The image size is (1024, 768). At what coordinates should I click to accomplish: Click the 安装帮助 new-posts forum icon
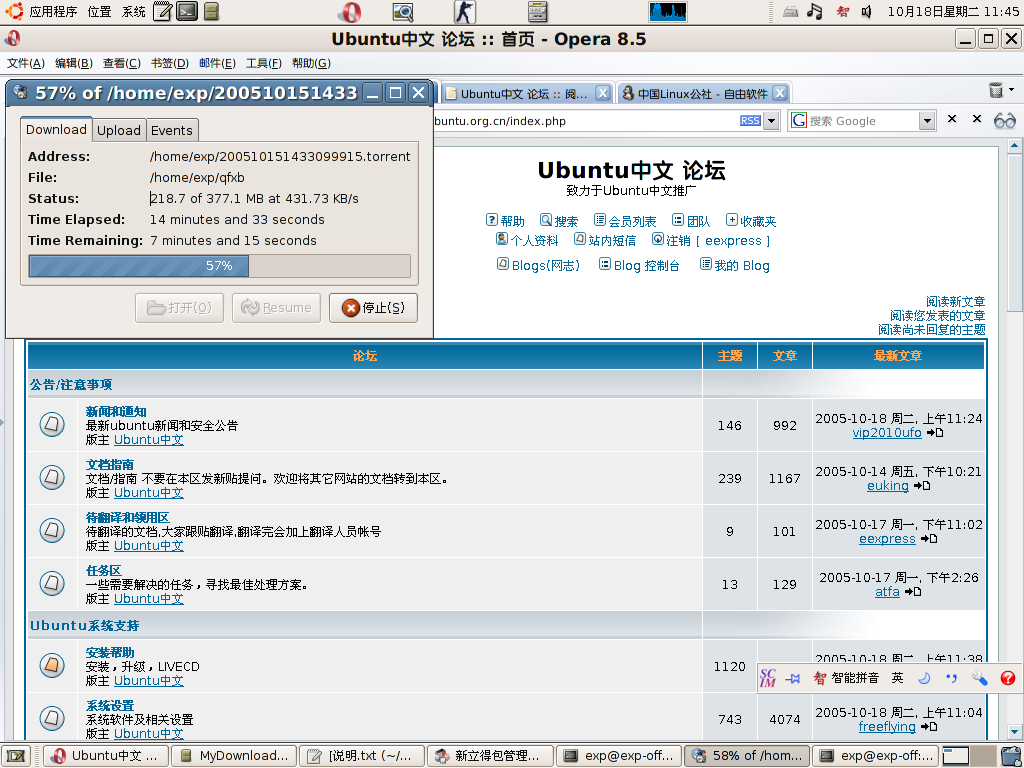pyautogui.click(x=52, y=665)
